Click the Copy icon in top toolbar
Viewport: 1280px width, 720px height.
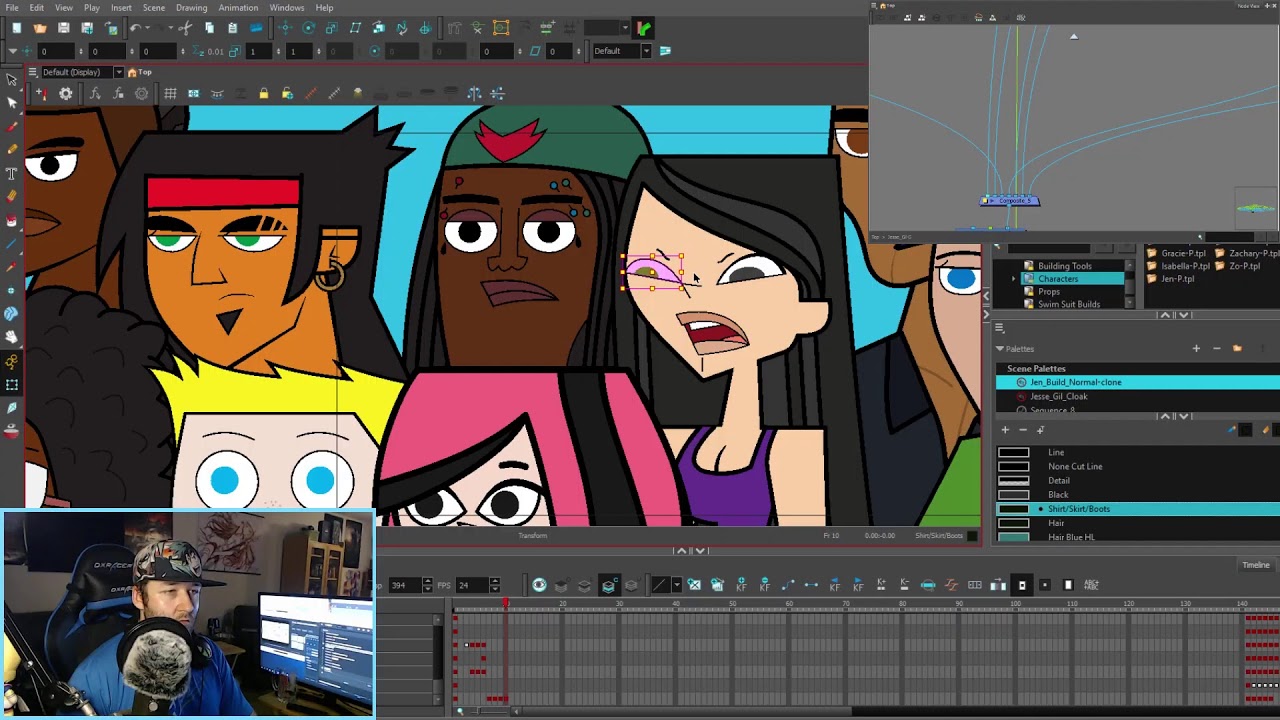pyautogui.click(x=209, y=28)
